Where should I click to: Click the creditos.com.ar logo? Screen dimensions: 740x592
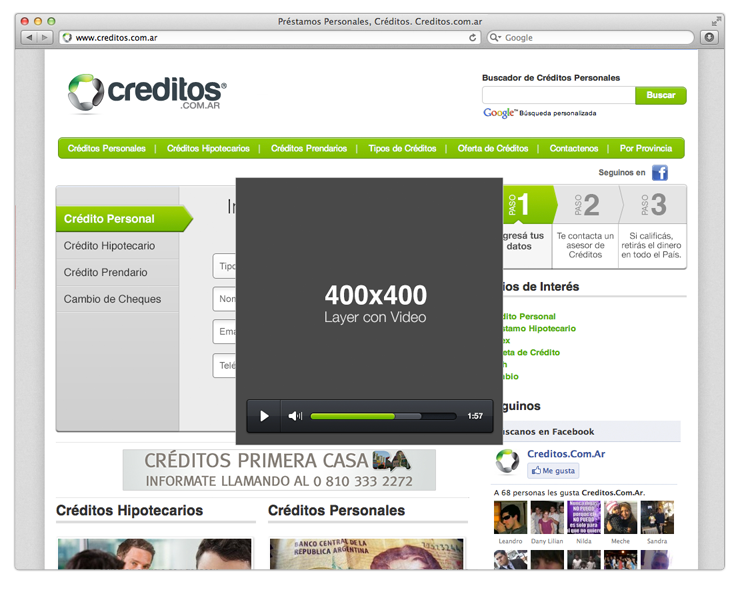(147, 93)
